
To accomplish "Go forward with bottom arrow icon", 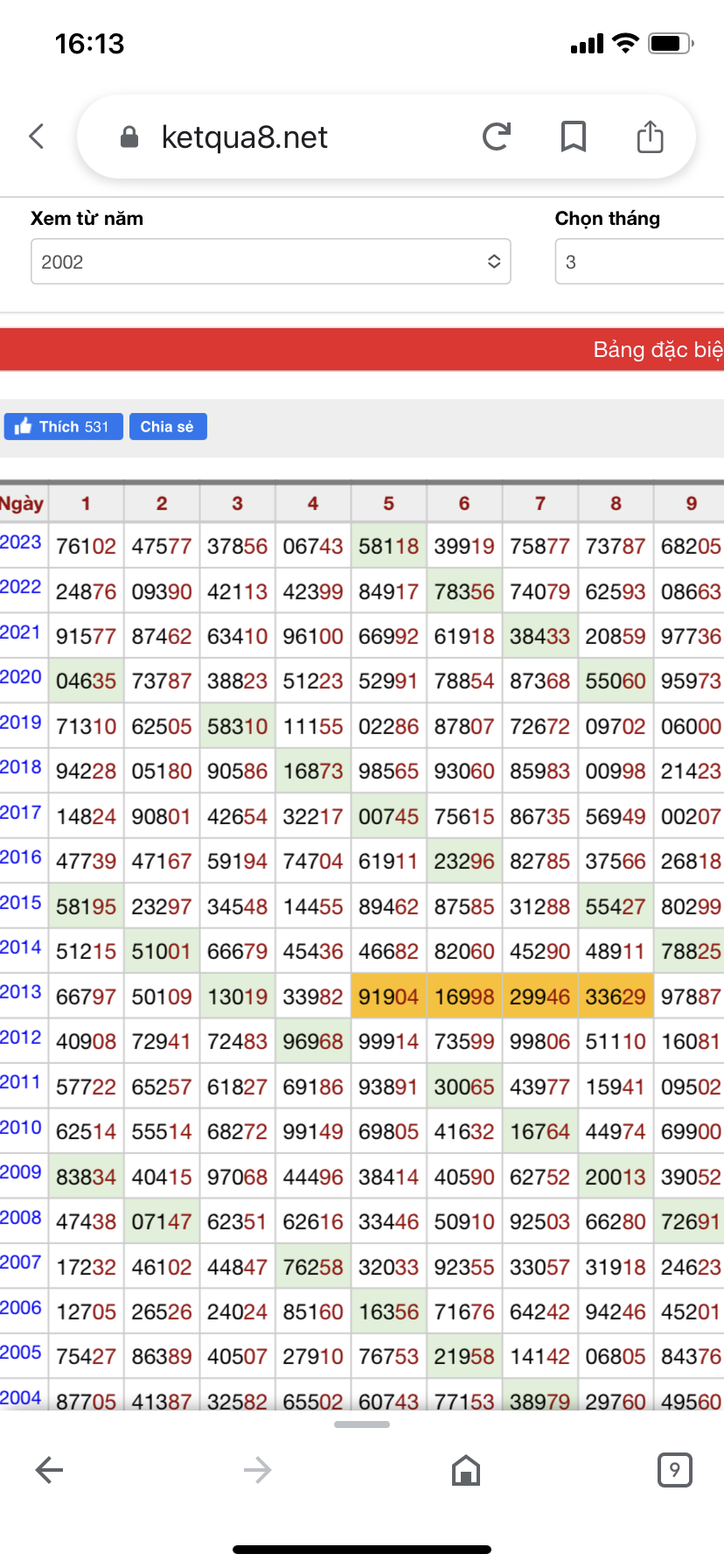I will click(257, 1470).
